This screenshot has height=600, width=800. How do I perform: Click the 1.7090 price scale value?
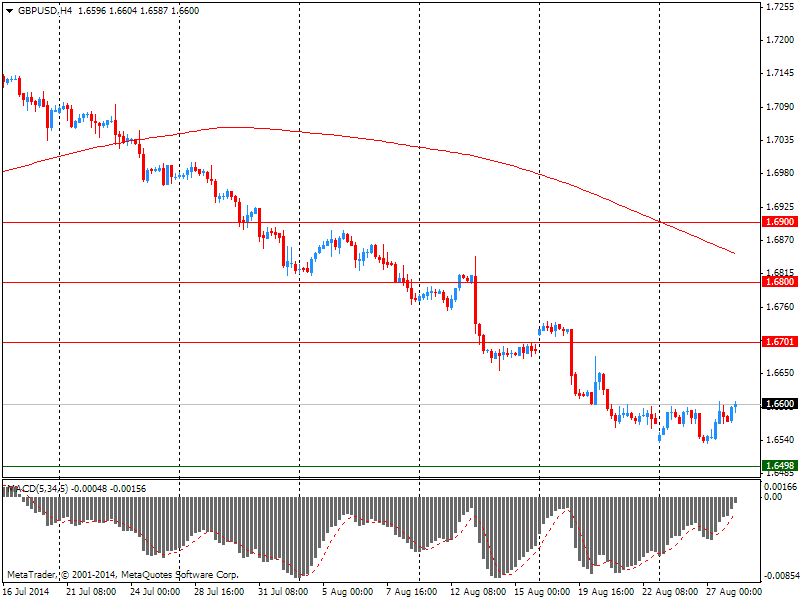[x=781, y=107]
